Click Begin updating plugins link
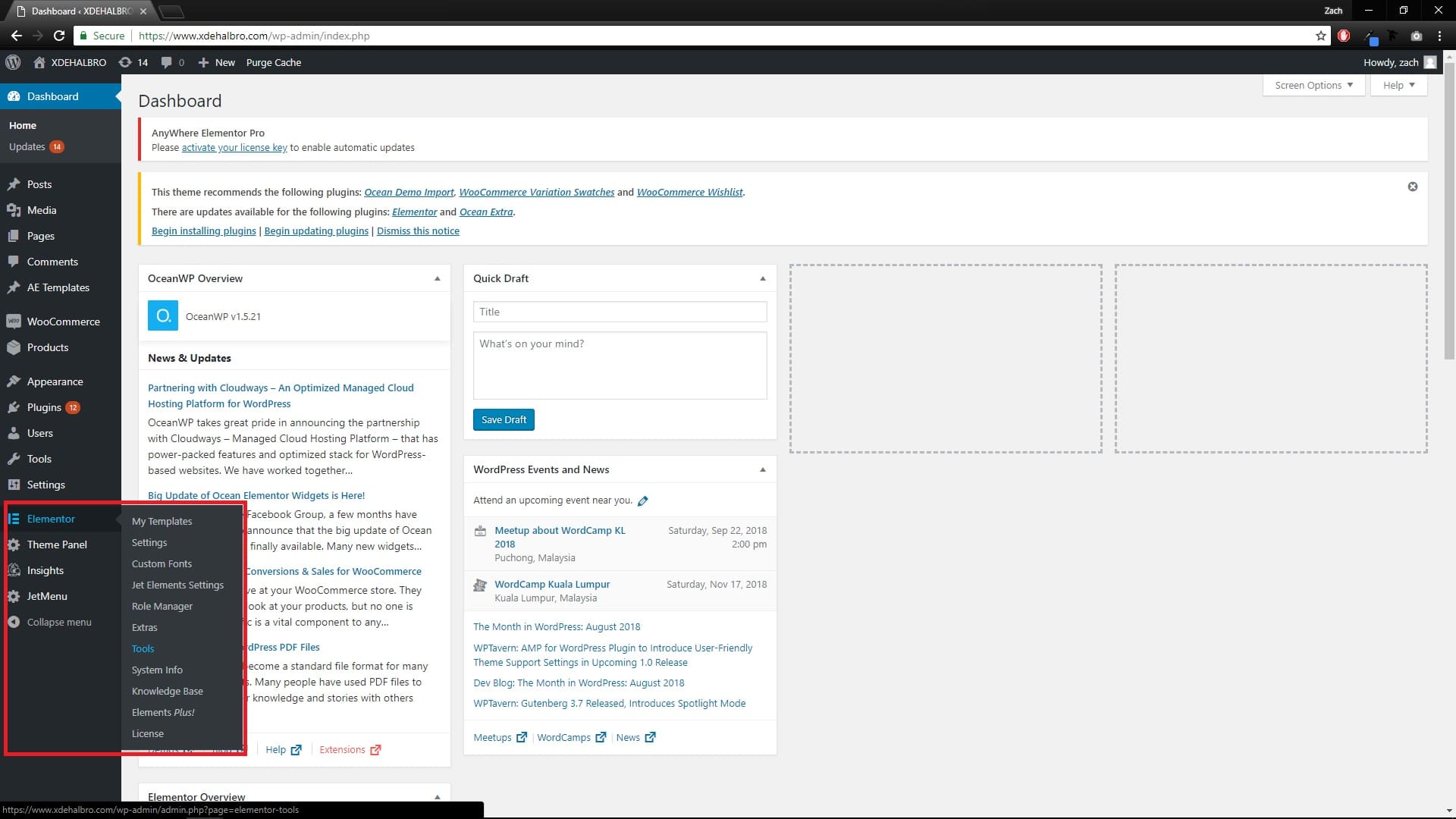1456x819 pixels. 316,231
